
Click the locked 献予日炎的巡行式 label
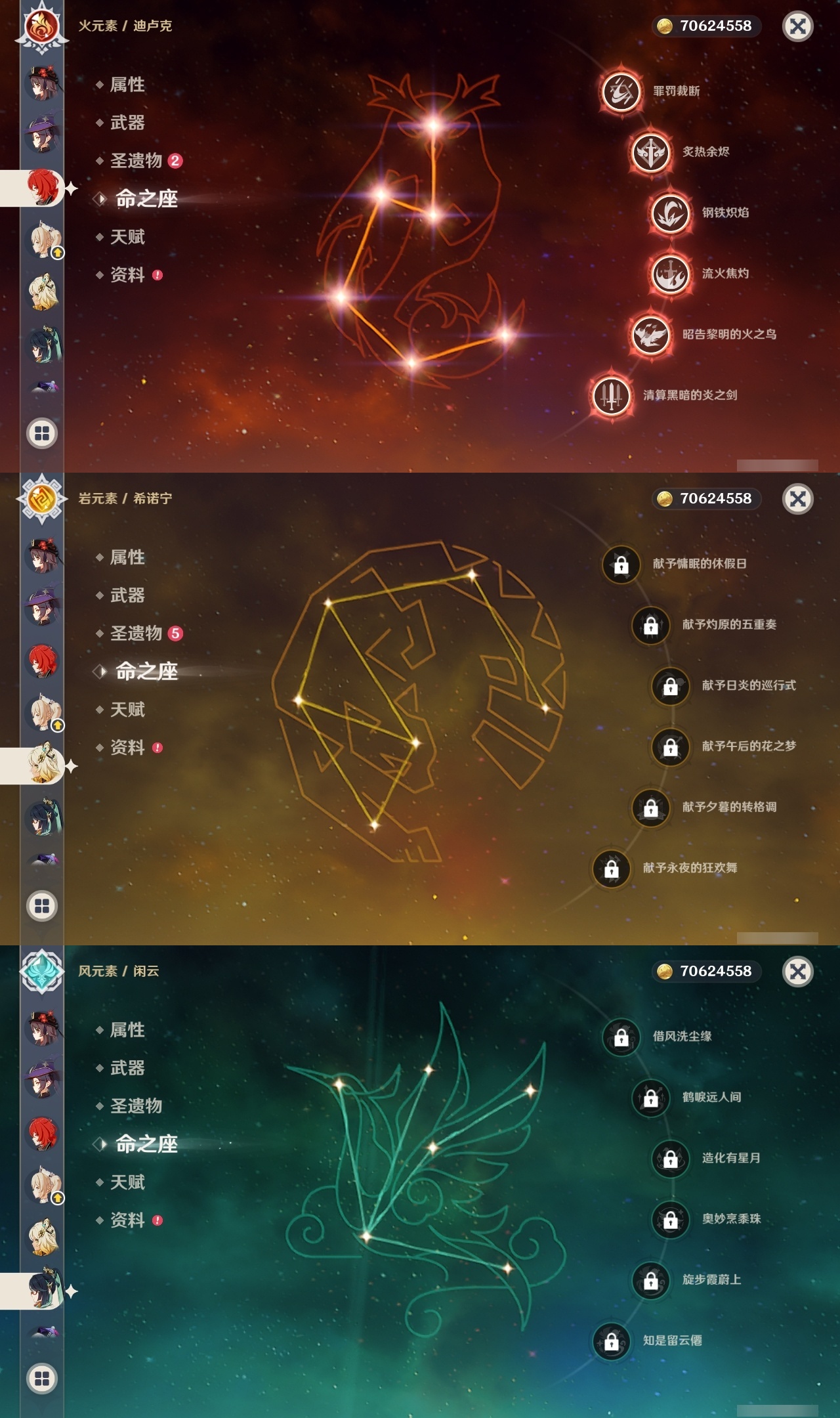749,685
